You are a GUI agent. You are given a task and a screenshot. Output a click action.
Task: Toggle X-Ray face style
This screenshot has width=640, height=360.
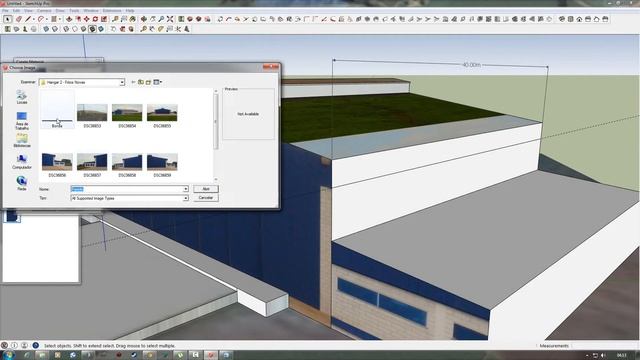tap(46, 29)
